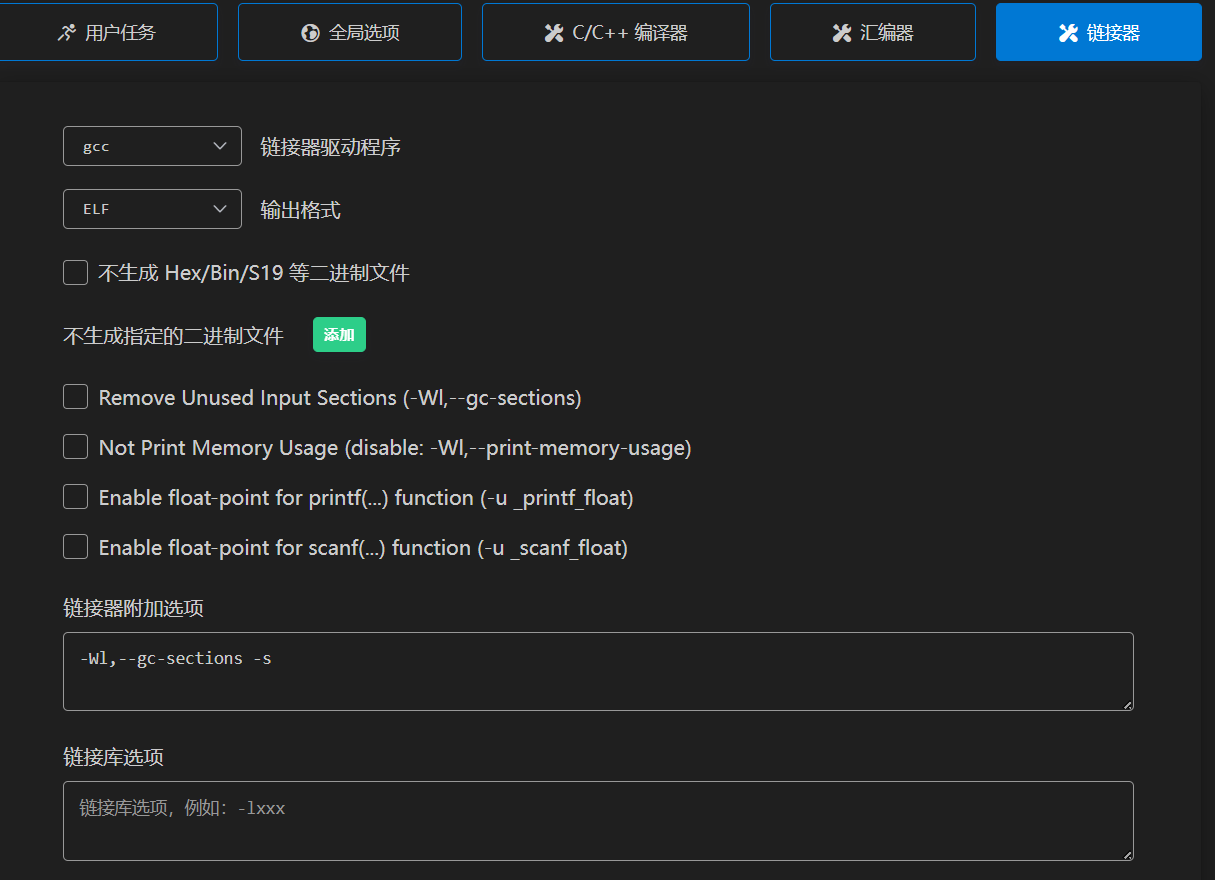Click resize grip of 链接库选项 textarea
This screenshot has height=880, width=1215.
(x=1127, y=854)
